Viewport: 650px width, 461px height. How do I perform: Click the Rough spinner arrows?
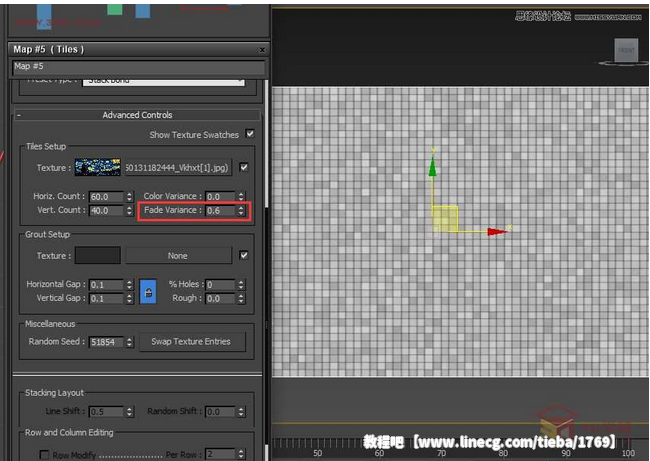point(241,298)
